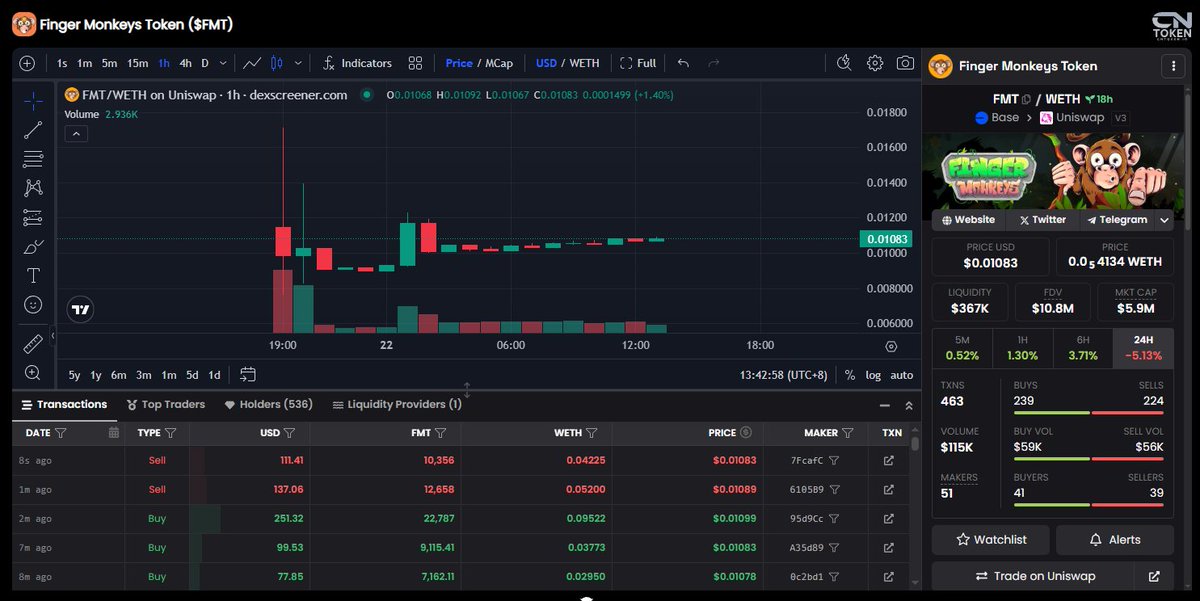Open the token Website link

(x=968, y=220)
